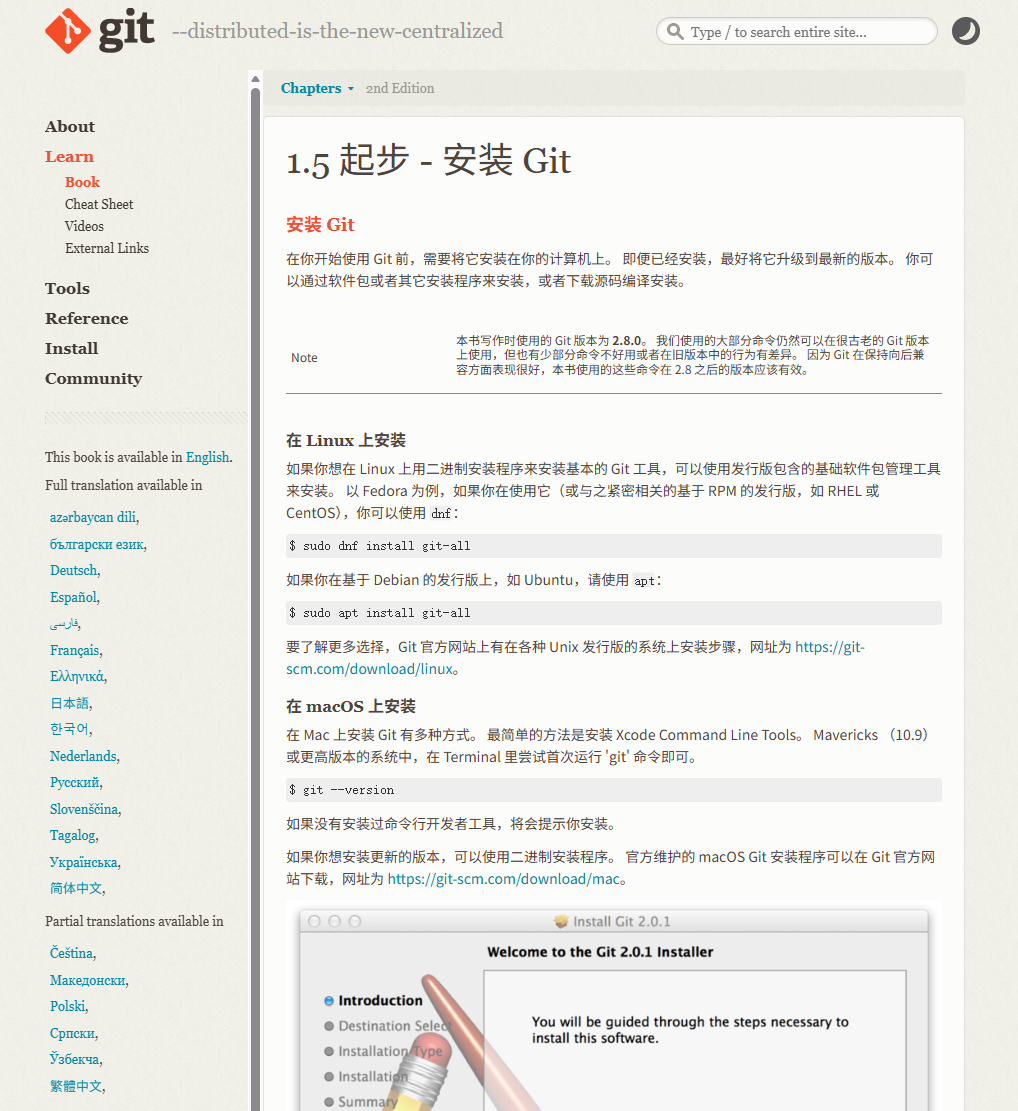This screenshot has height=1111, width=1018.
Task: Go to the Install page
Action: point(72,348)
